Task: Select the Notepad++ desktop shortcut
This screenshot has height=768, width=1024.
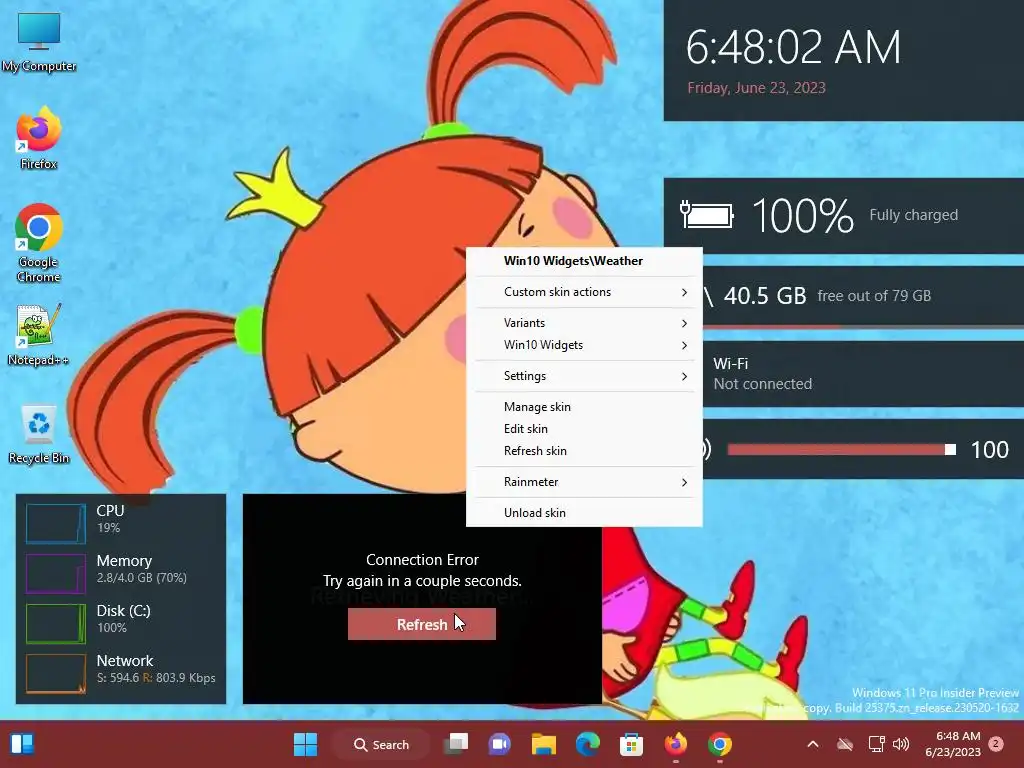Action: pos(39,335)
